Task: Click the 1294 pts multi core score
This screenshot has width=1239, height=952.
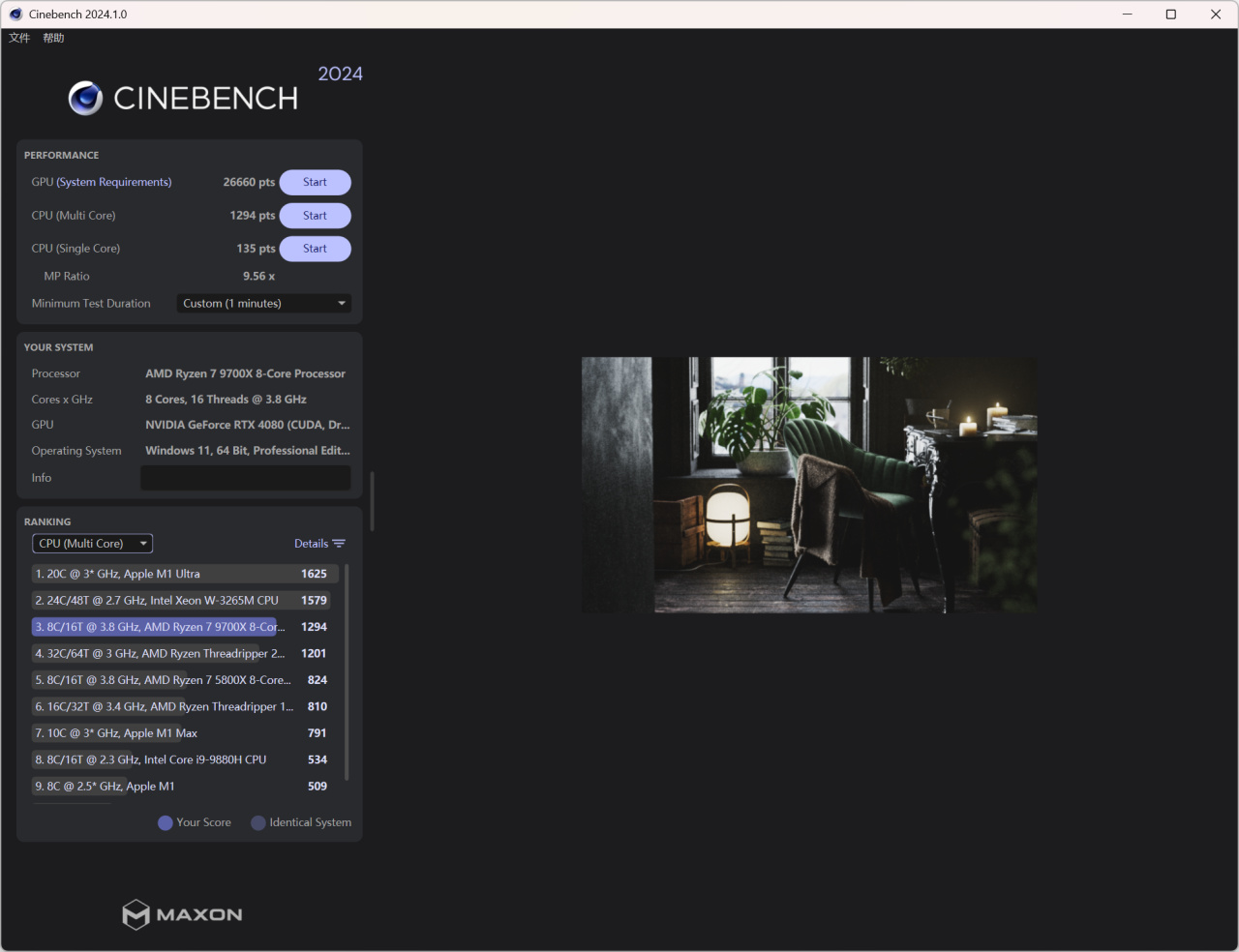Action: tap(253, 216)
